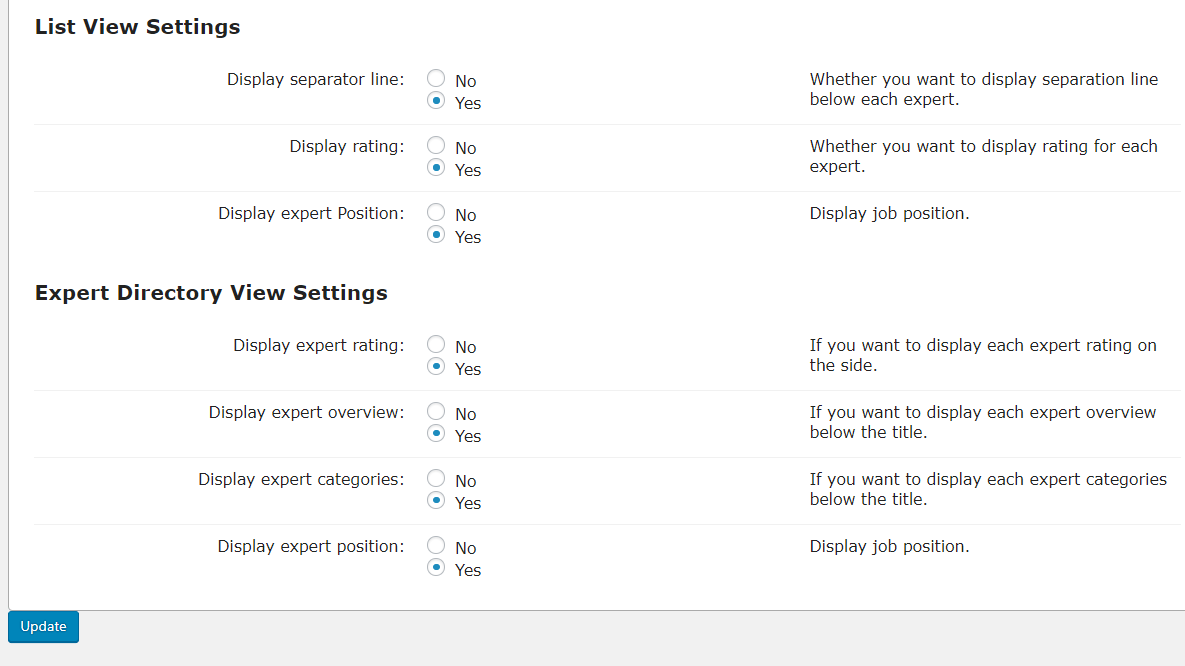Screen dimensions: 1185x666
Task: Turn off Display expert overview
Action: point(436,411)
